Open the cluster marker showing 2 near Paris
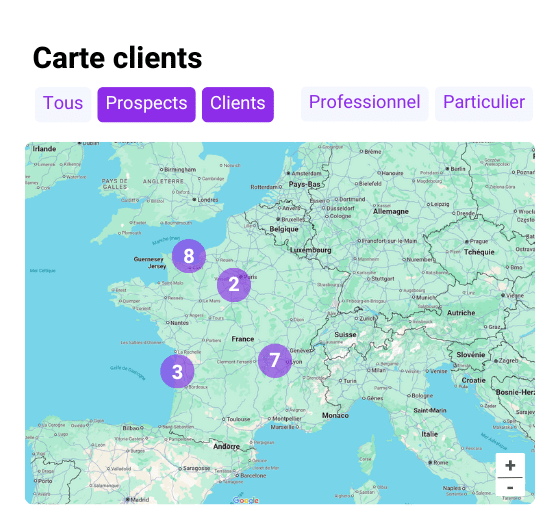The width and height of the screenshot is (560, 530). click(234, 285)
